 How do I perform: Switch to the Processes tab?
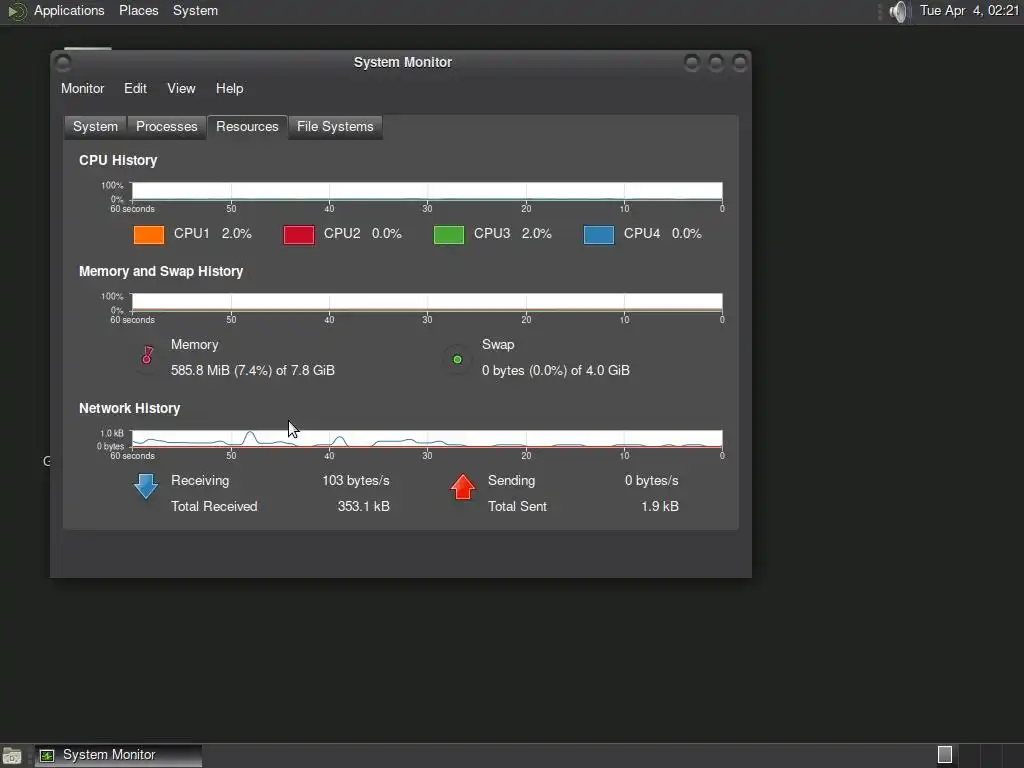(167, 127)
